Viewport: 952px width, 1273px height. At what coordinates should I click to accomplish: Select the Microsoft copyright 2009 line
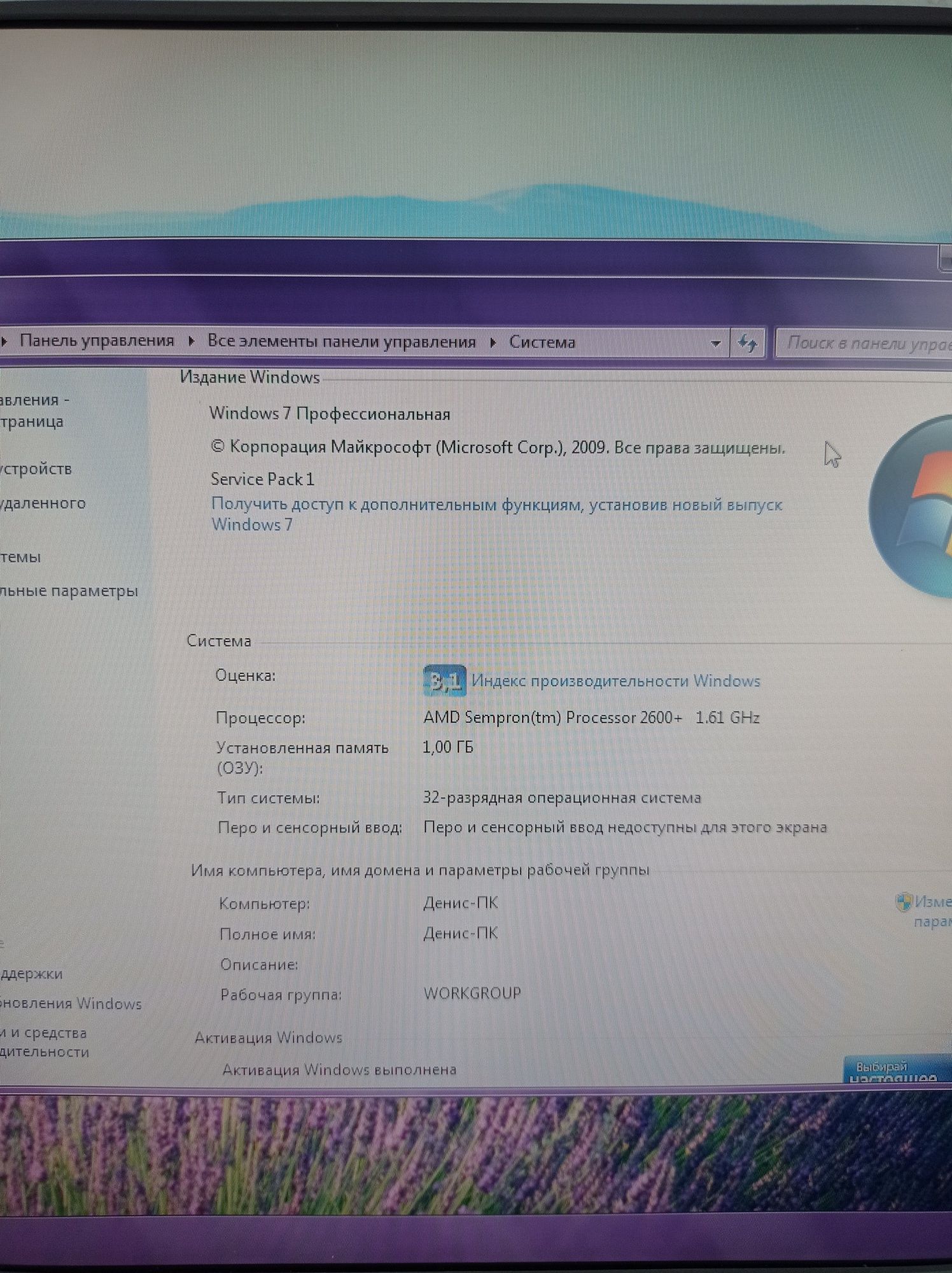coord(498,447)
